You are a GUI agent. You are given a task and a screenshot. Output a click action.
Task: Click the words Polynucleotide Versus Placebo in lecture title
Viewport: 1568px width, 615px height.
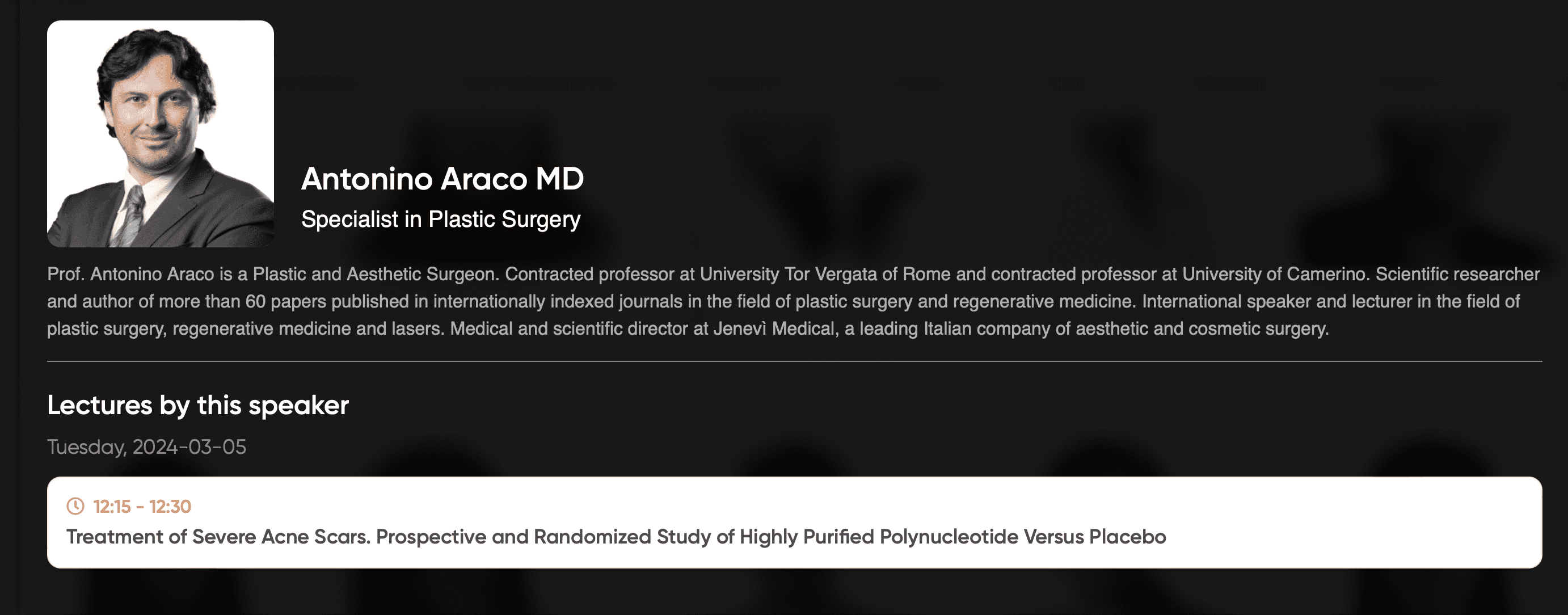(x=1023, y=537)
